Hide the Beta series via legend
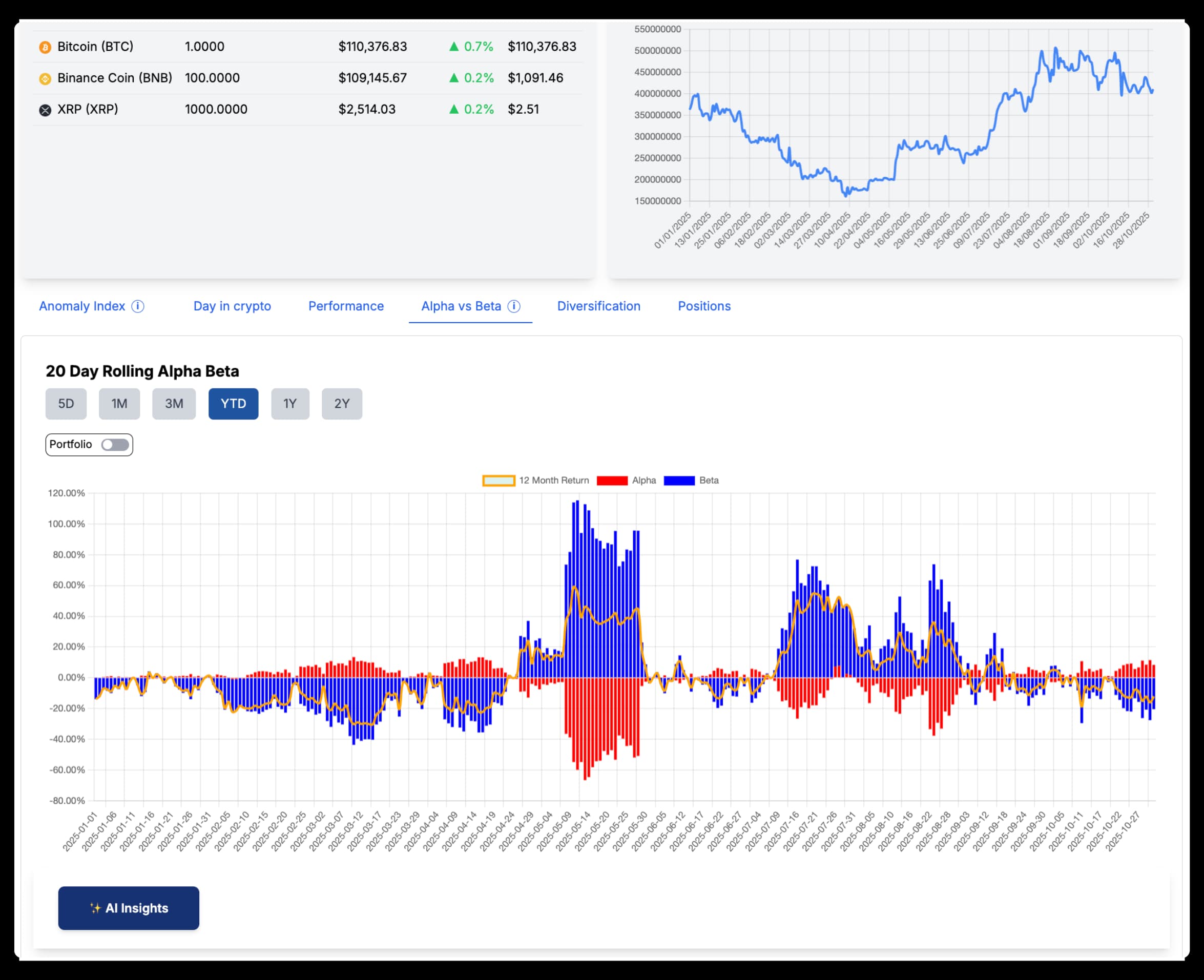Screen dimensions: 1204x980 [679, 481]
